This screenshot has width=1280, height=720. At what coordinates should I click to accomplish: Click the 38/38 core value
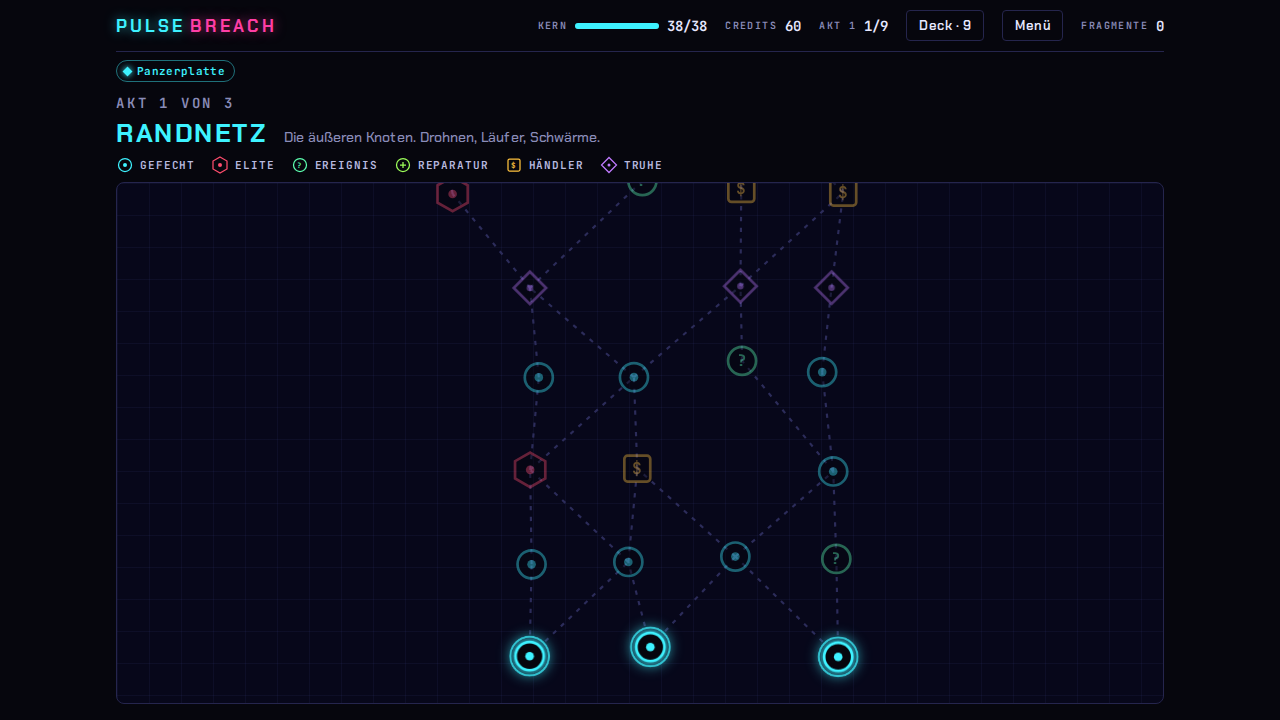point(687,26)
